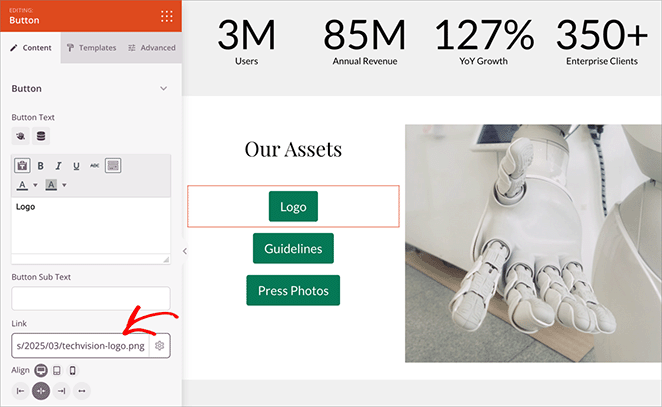
Task: Click the Button Sub Text field
Action: (90, 298)
